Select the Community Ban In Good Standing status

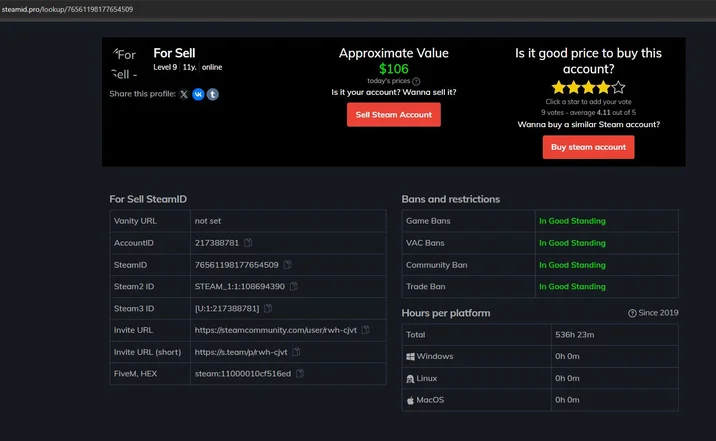click(572, 265)
